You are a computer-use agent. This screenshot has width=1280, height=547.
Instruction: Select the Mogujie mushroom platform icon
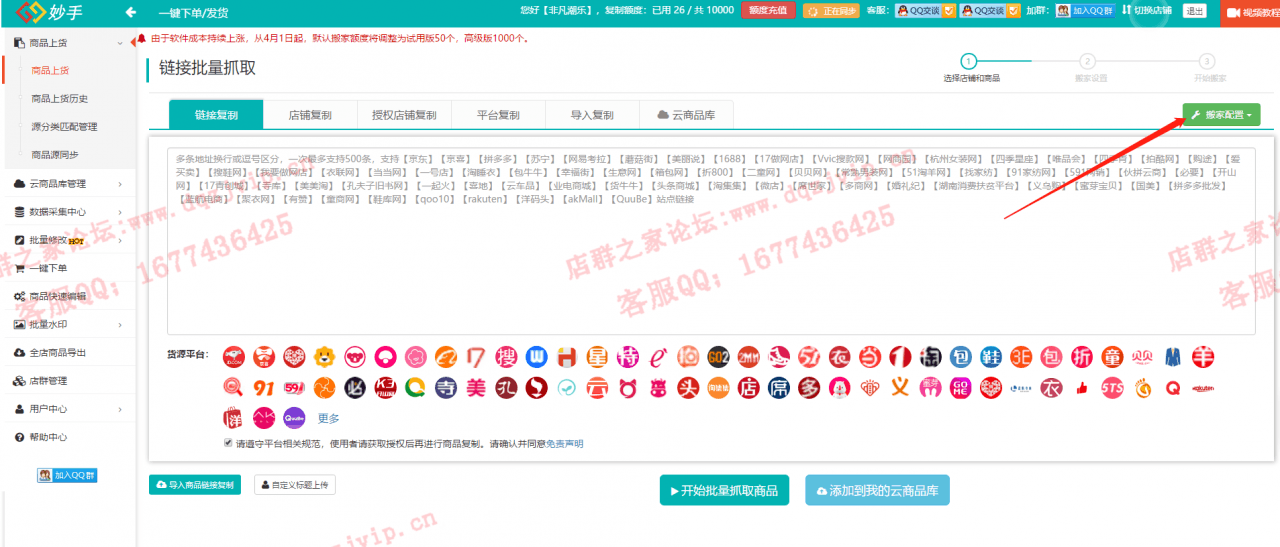(385, 356)
